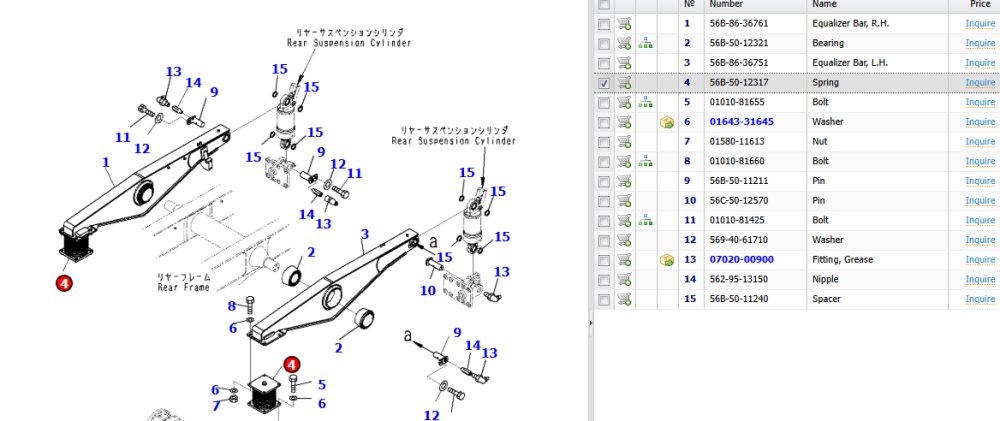Viewport: 1000px width, 421px height.
Task: Add Nut 01580-11613 to cart
Action: 624,143
